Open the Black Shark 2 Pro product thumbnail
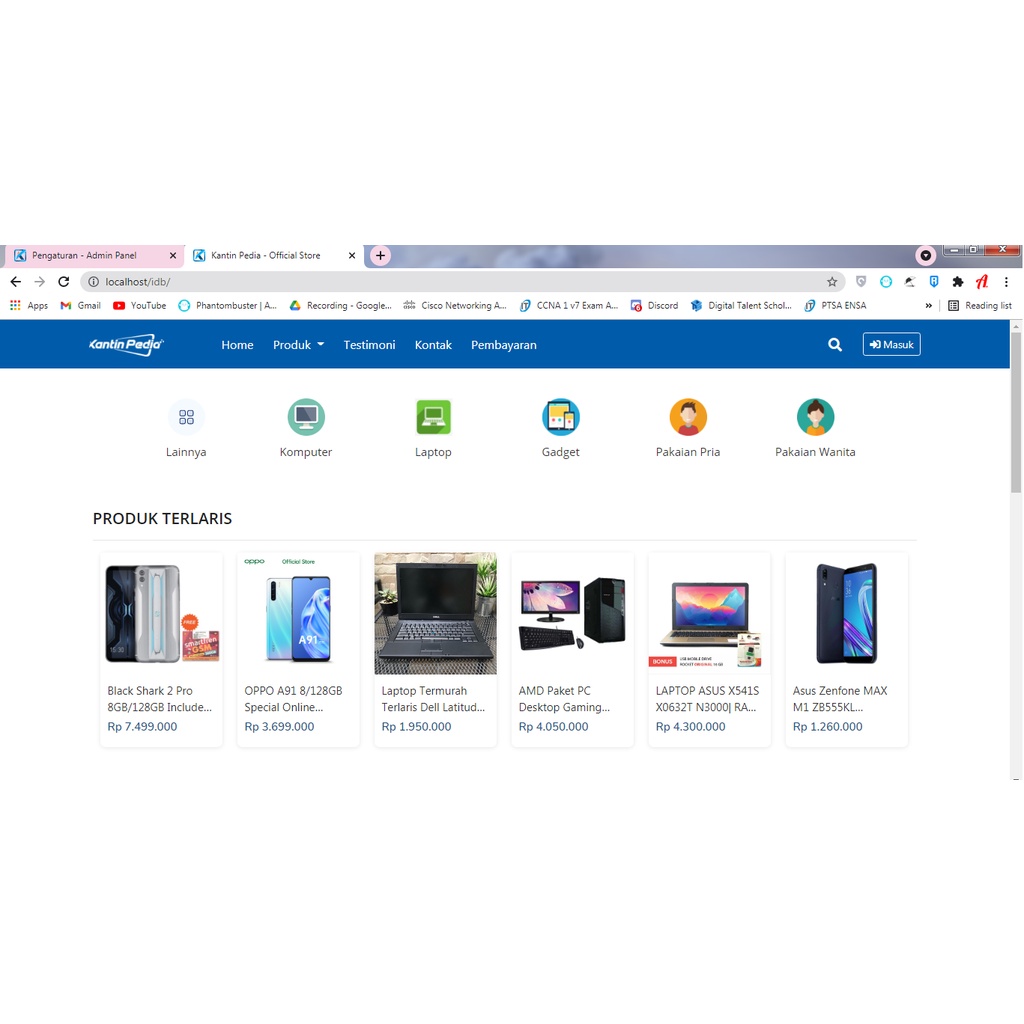Image resolution: width=1024 pixels, height=1024 pixels. click(161, 613)
